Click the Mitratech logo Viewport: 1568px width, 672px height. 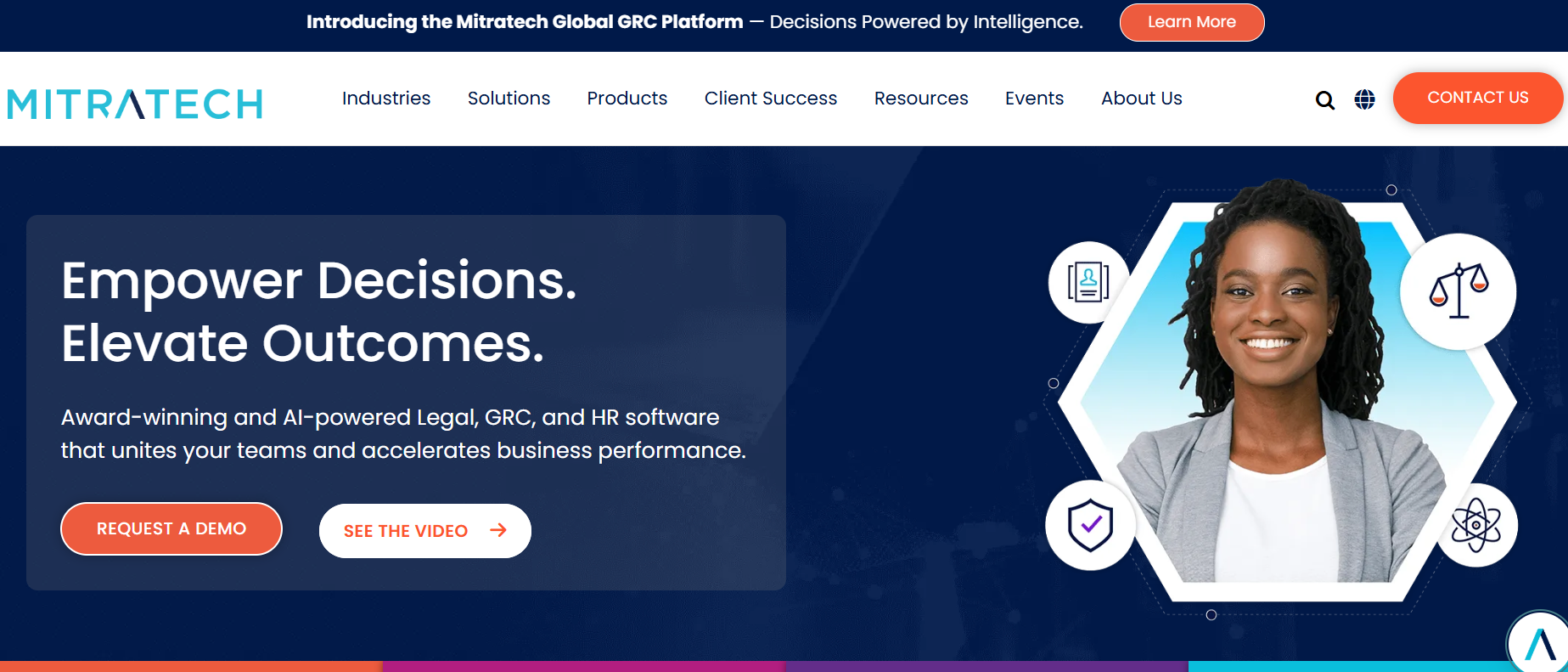[x=135, y=104]
